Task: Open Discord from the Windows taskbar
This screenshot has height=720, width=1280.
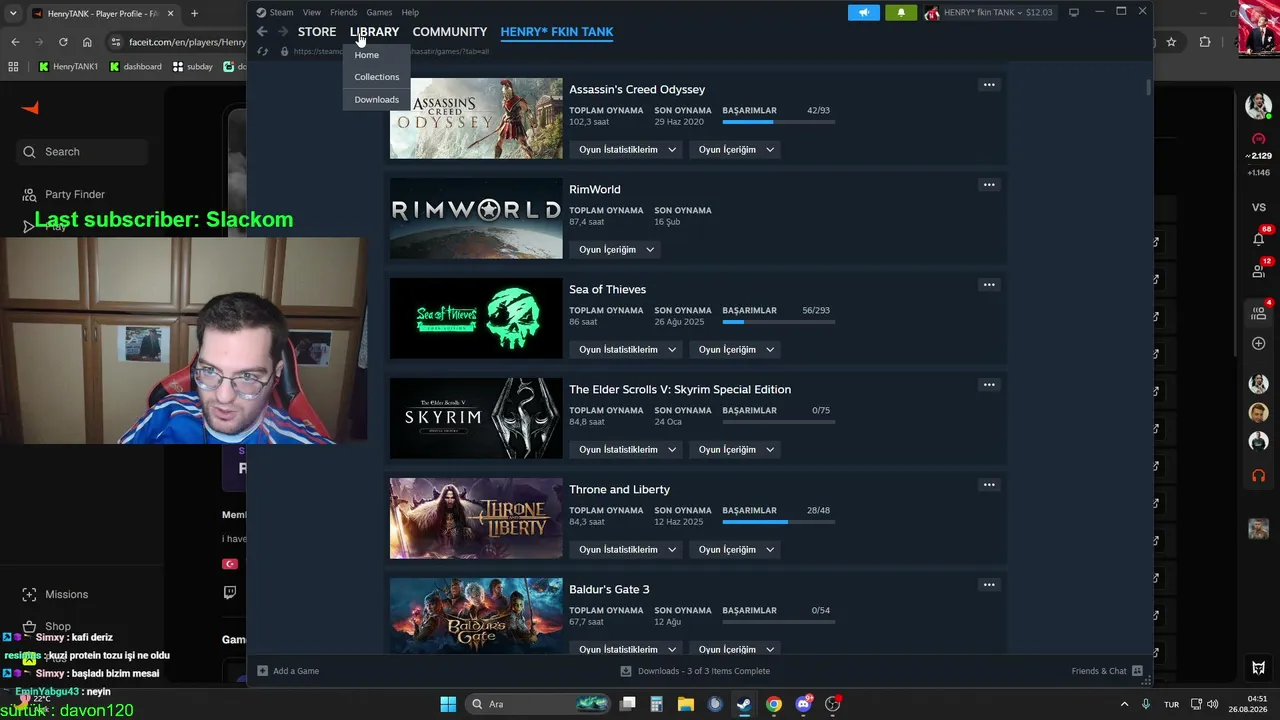Action: click(803, 704)
